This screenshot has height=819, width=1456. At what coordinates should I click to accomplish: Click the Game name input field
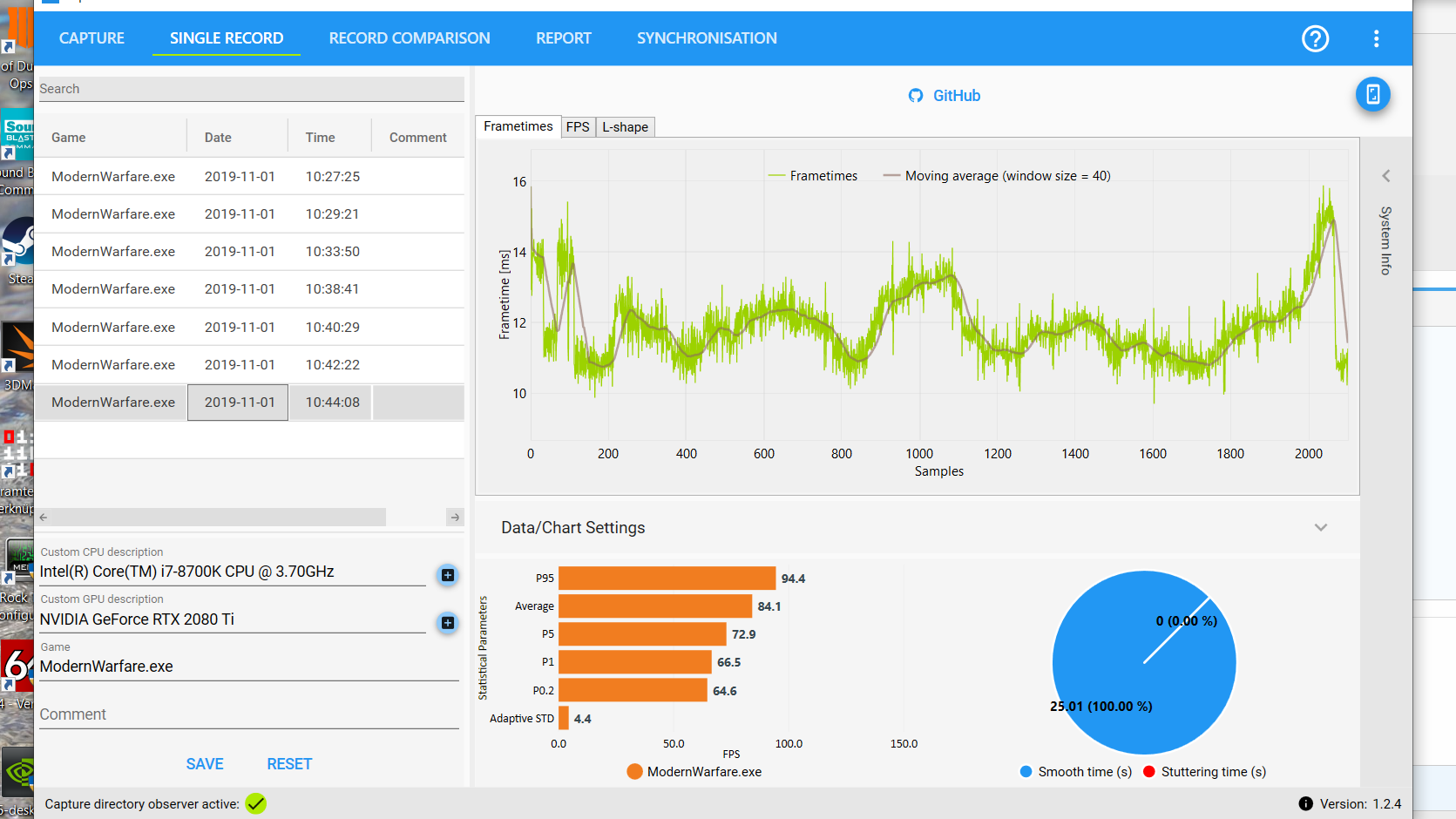coord(248,667)
